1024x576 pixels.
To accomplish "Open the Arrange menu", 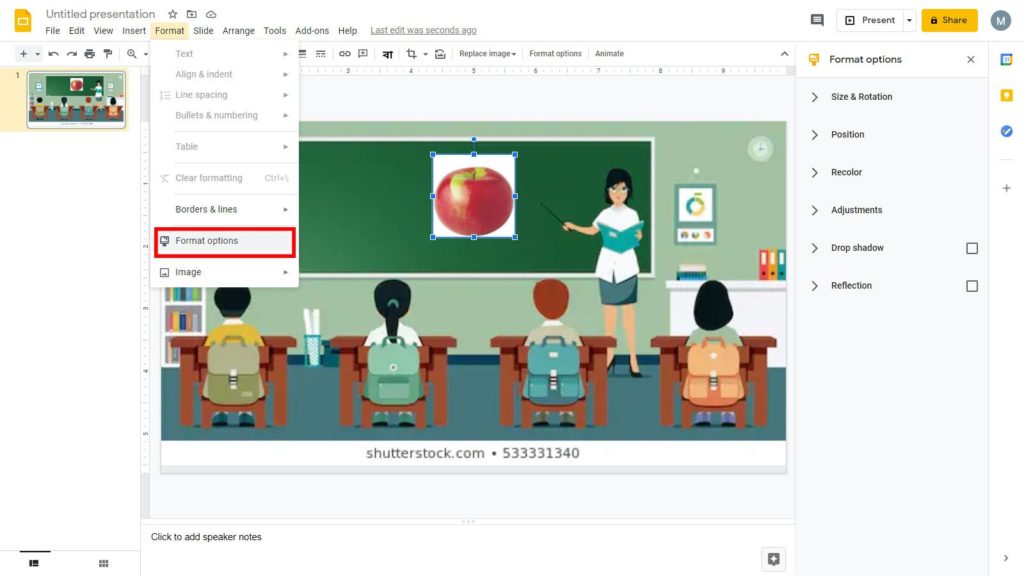I will (x=238, y=31).
